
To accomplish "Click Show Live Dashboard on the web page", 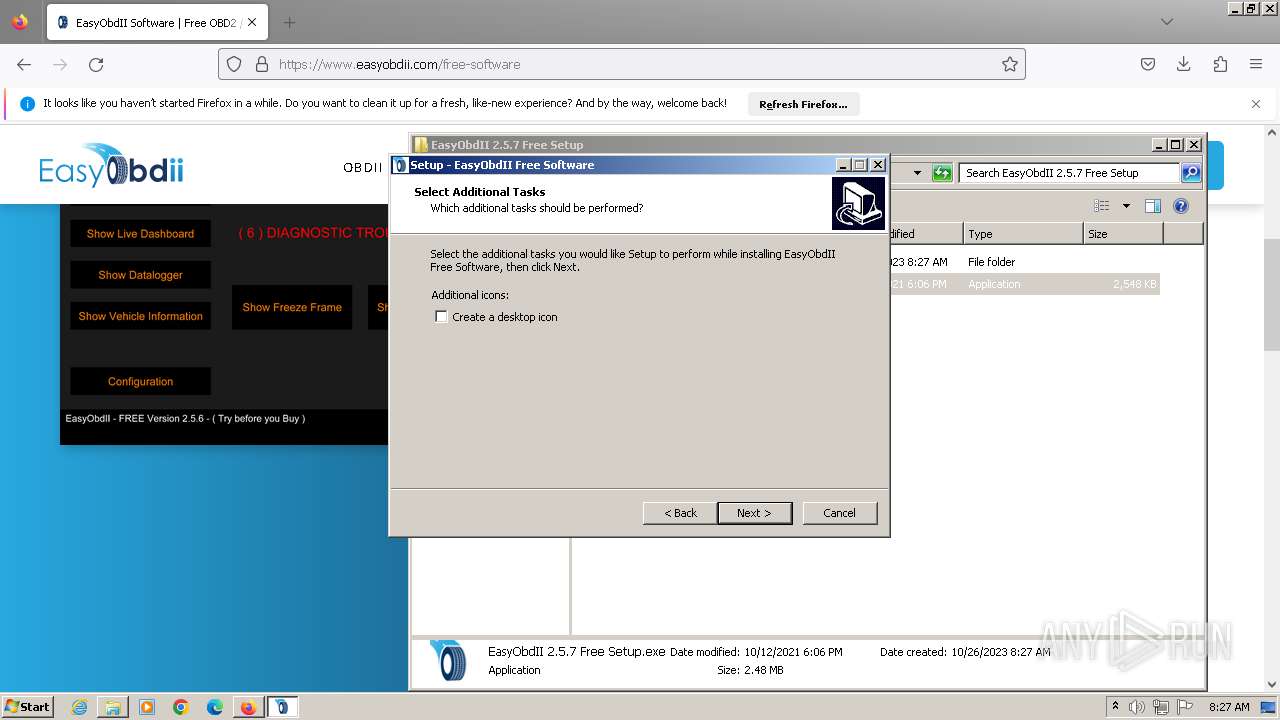I will (140, 234).
